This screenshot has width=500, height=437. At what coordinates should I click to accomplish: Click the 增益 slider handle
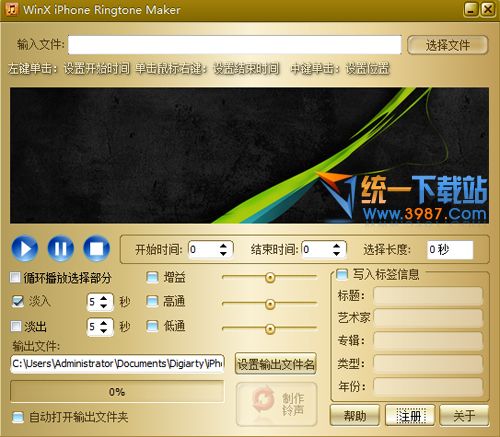pyautogui.click(x=270, y=277)
